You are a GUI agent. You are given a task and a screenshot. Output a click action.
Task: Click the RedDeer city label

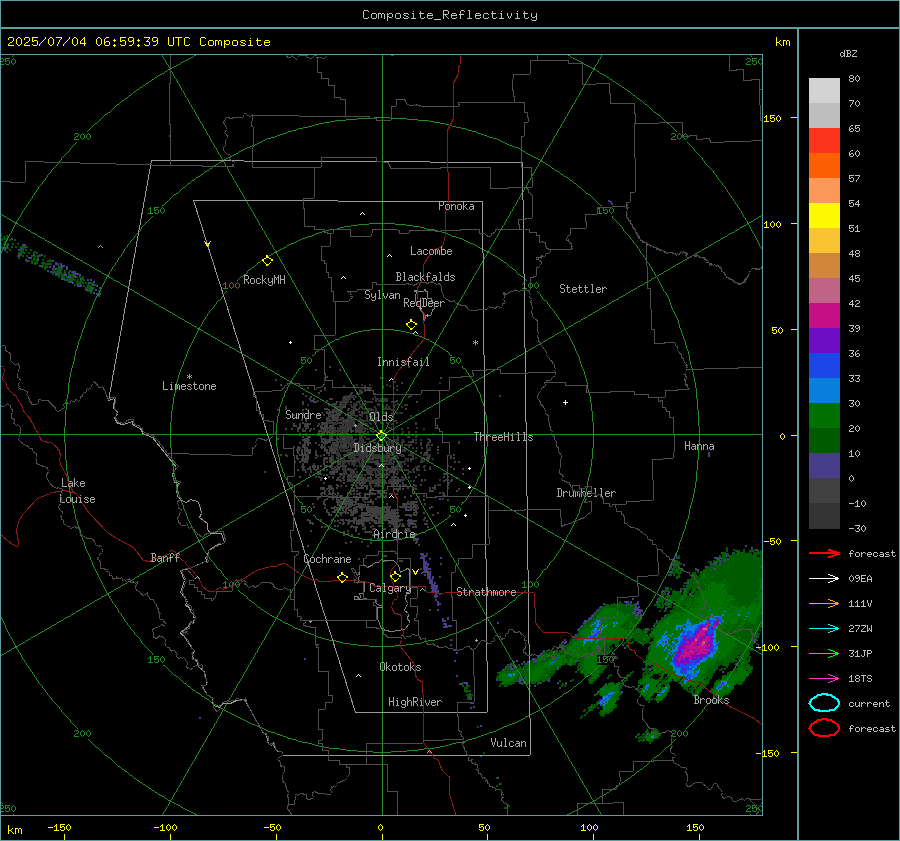(424, 303)
